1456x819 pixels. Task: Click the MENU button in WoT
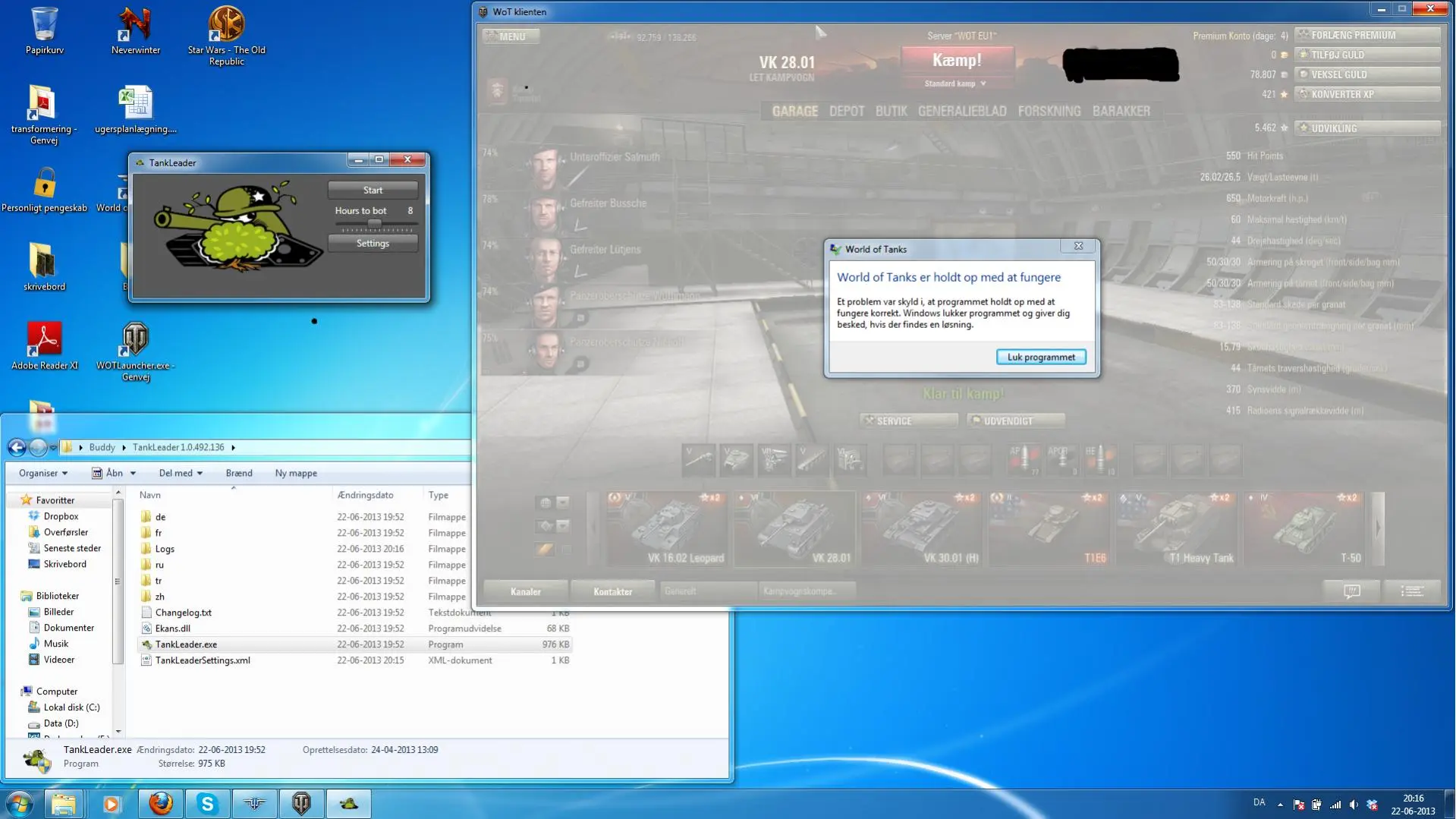pos(511,36)
